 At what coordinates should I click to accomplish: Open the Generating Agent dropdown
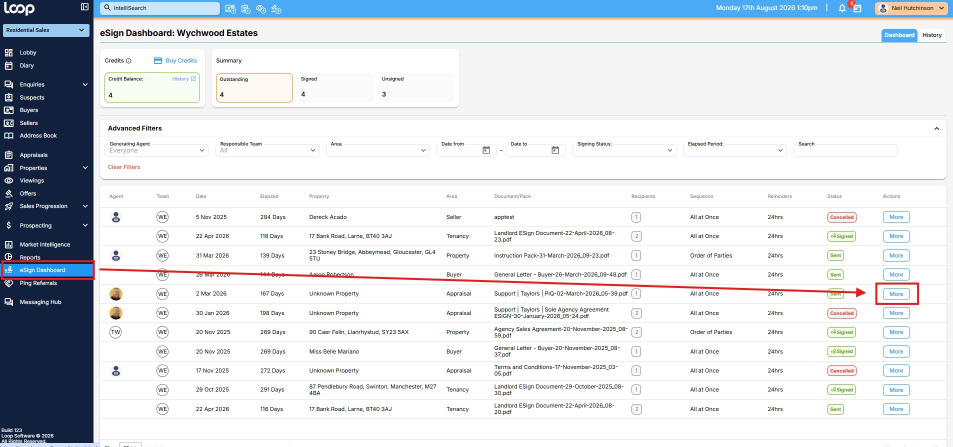[157, 150]
